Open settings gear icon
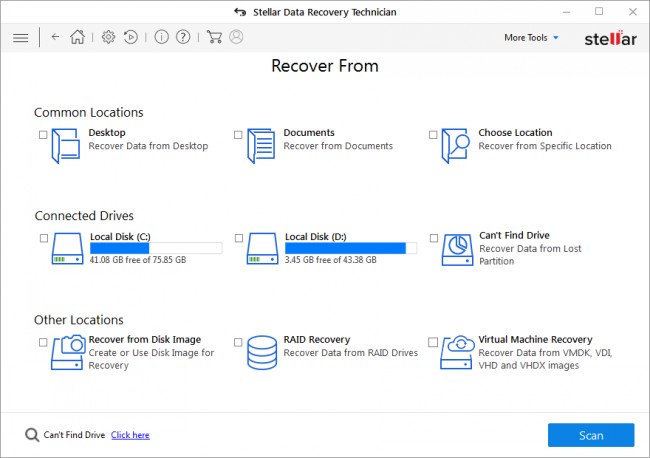This screenshot has height=458, width=650. point(108,37)
